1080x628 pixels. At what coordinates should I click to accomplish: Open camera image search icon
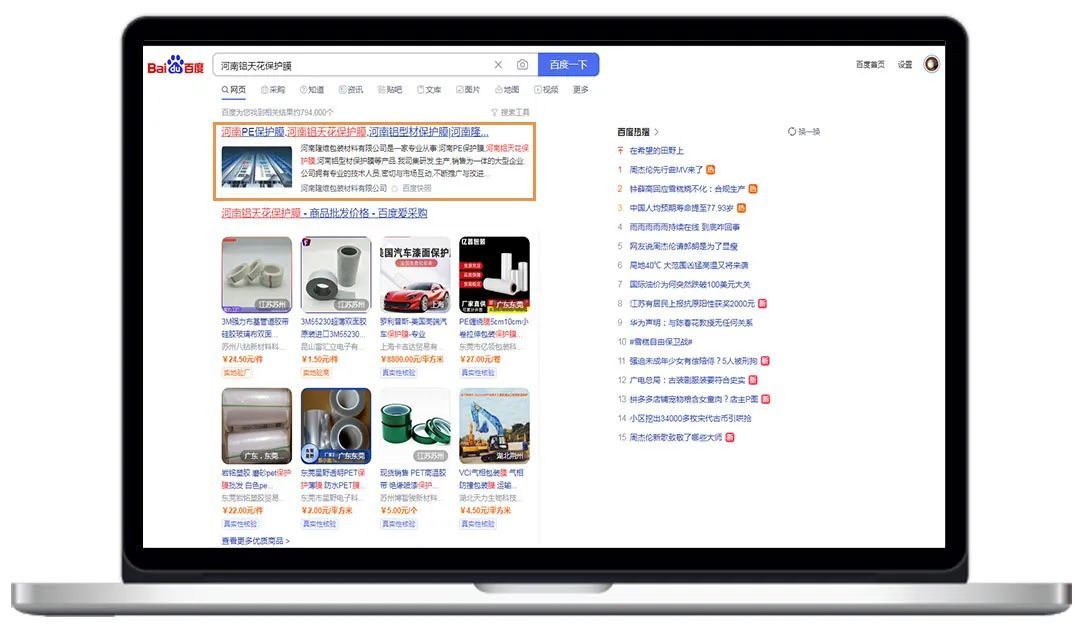point(522,65)
